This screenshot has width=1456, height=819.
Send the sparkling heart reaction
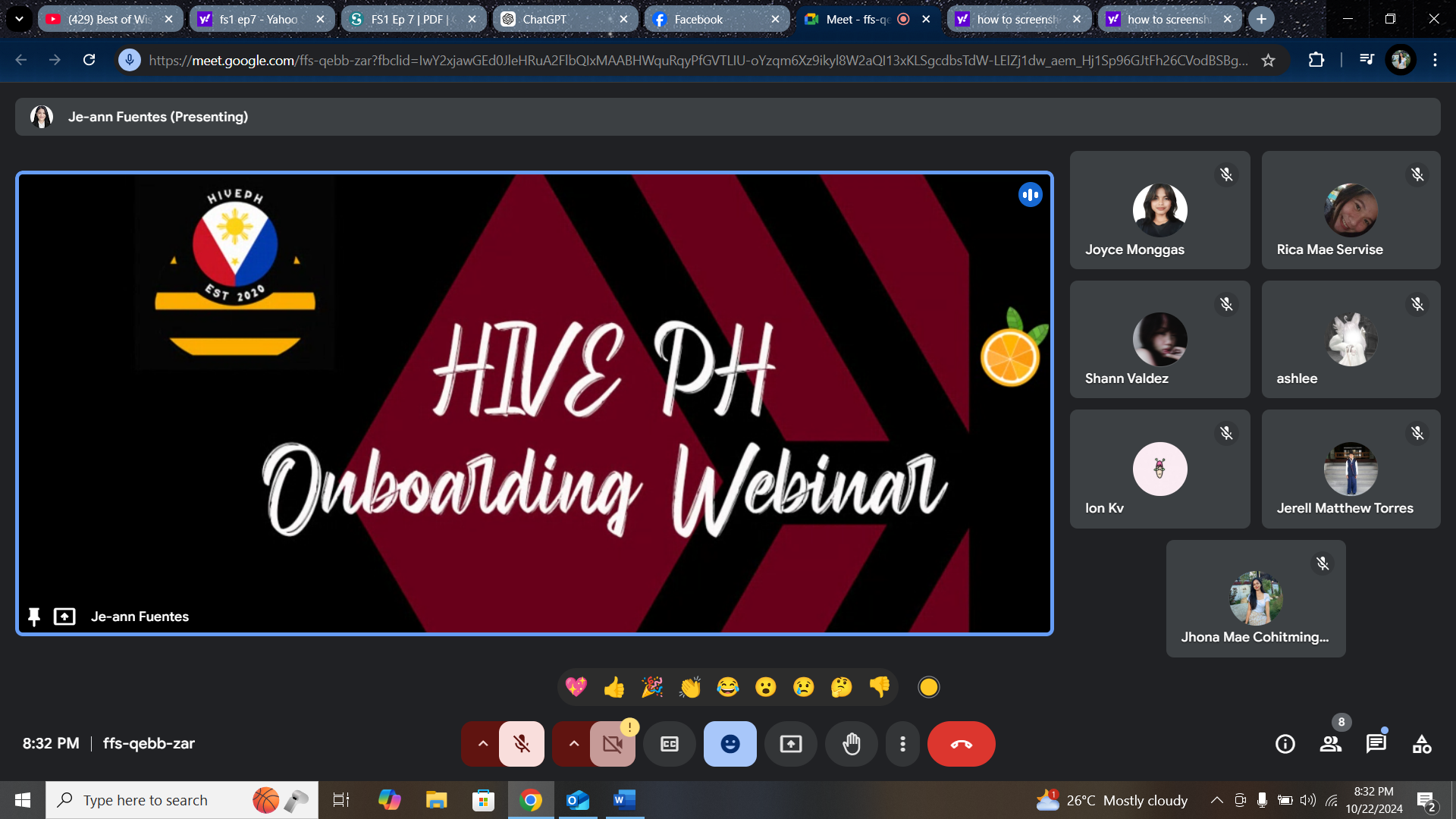576,687
